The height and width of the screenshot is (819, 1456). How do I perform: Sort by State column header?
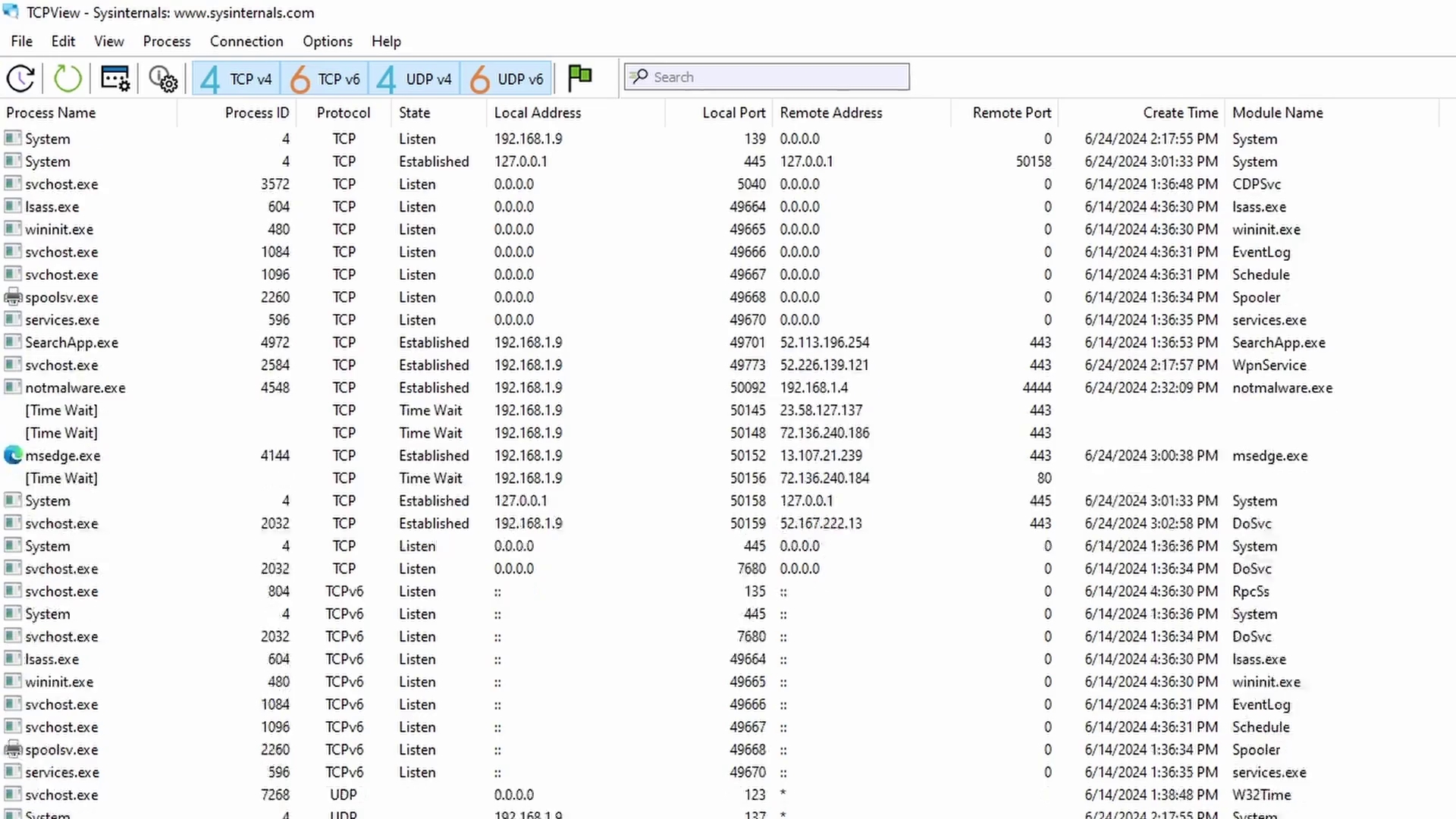(x=414, y=112)
